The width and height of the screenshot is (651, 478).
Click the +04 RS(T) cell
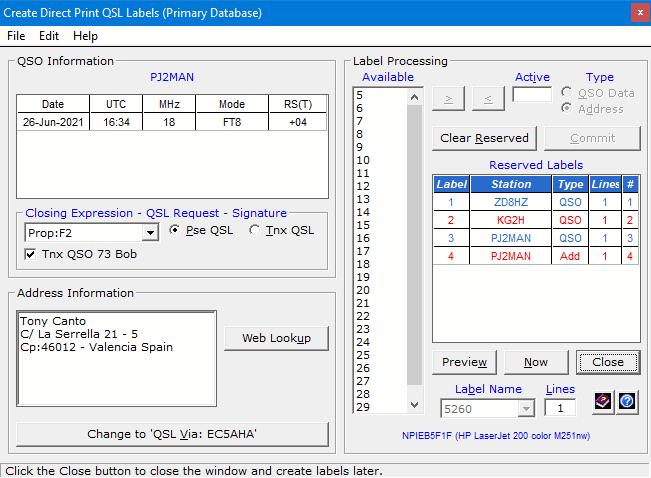click(x=298, y=122)
